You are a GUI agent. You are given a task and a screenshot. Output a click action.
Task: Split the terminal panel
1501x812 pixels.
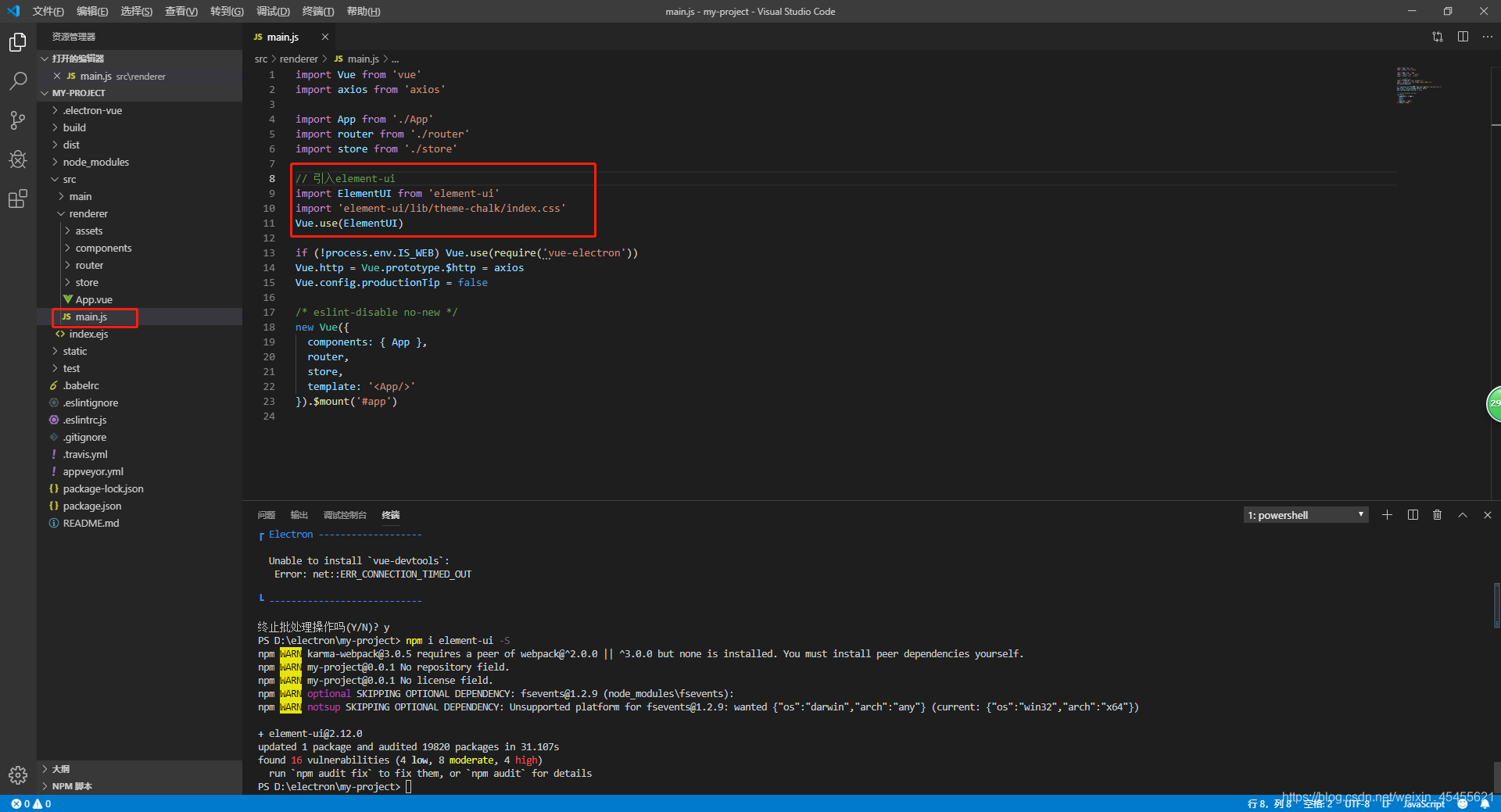click(1412, 514)
